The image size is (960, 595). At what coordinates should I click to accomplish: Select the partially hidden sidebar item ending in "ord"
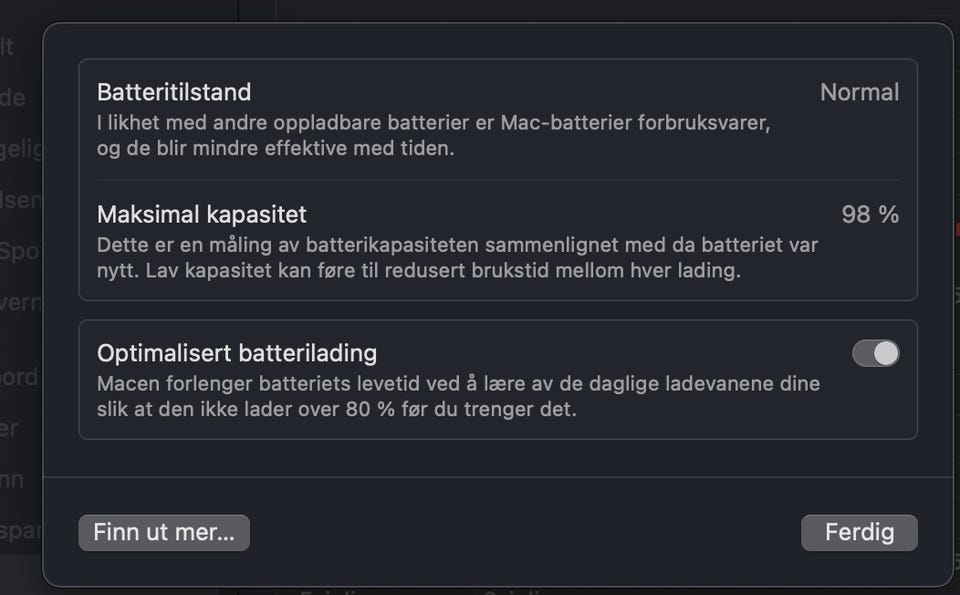(19, 377)
